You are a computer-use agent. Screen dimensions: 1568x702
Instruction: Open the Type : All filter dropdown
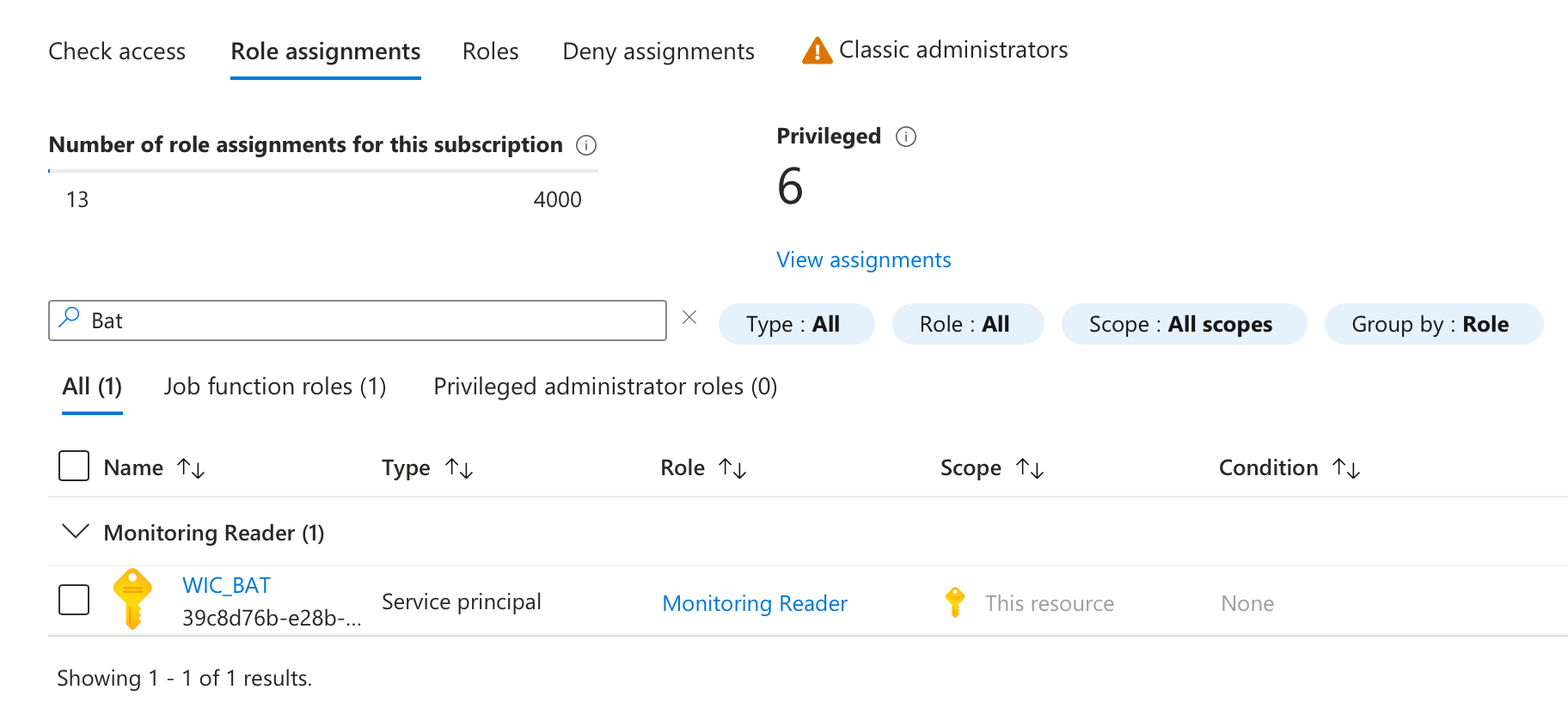coord(796,324)
